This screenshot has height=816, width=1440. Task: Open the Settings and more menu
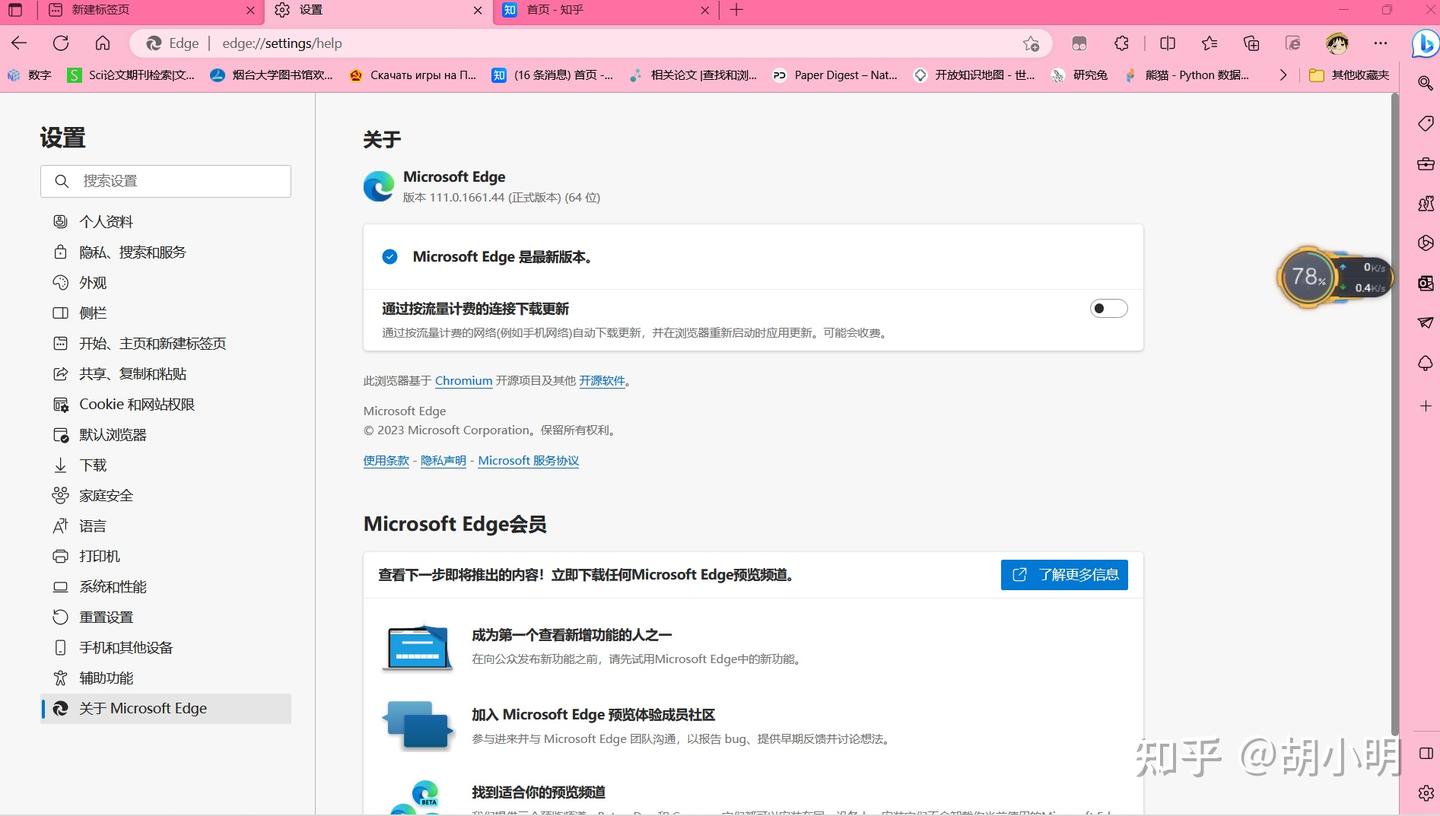1380,43
